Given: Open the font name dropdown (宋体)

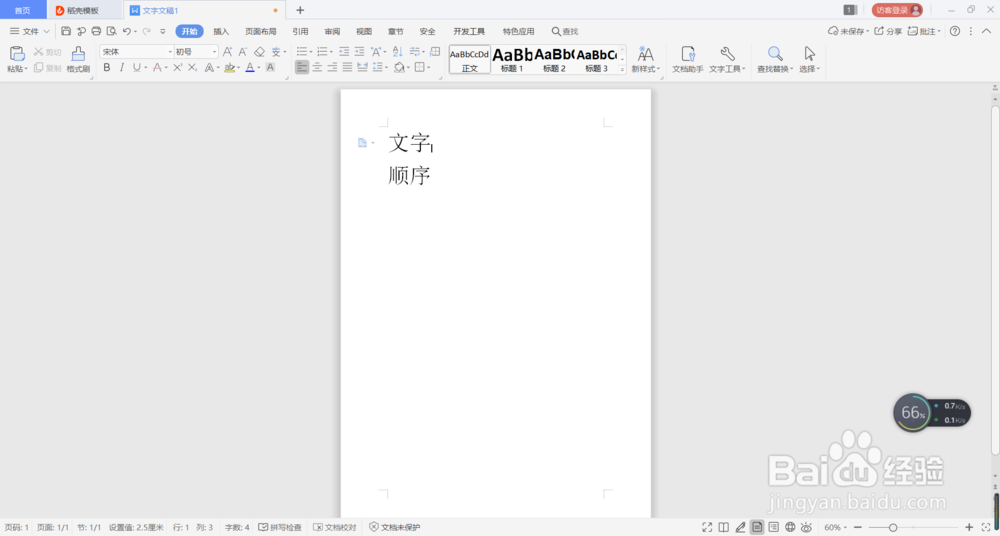Looking at the screenshot, I should [x=170, y=52].
